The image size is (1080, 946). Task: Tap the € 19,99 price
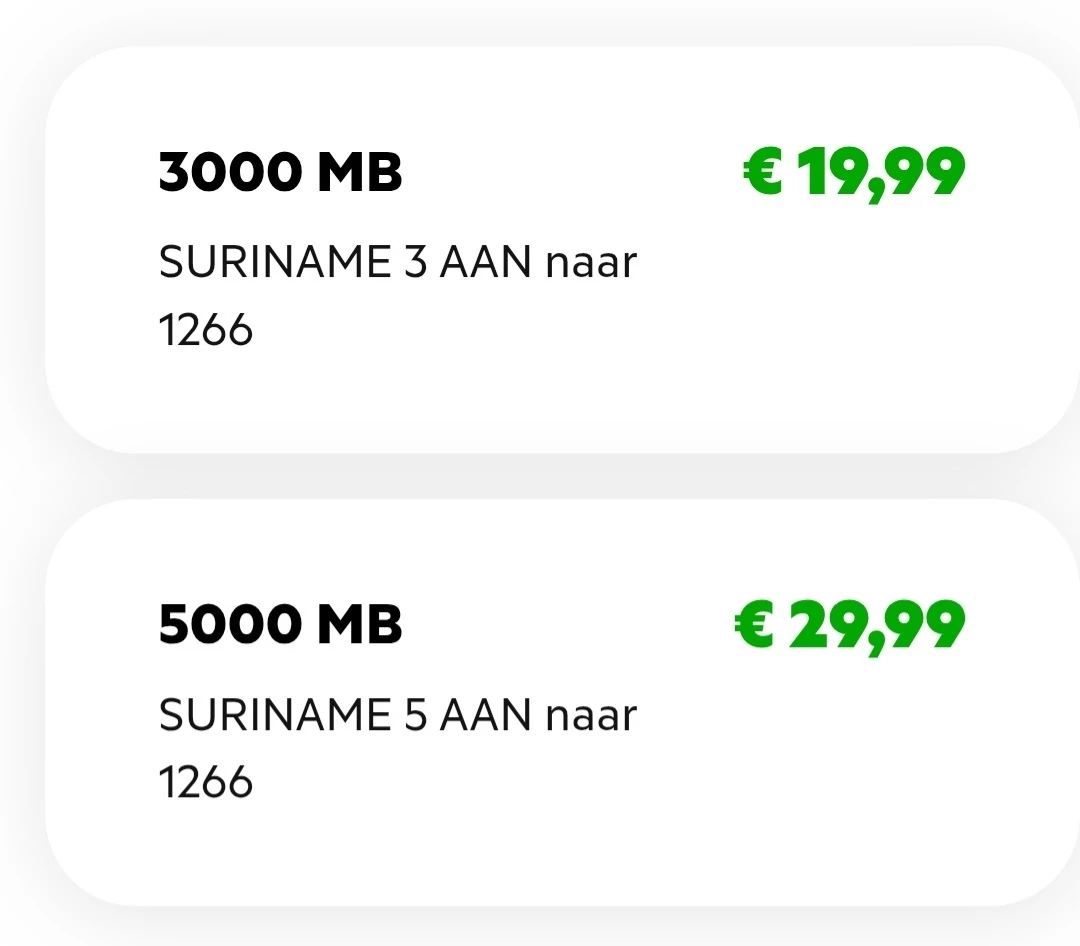tap(853, 173)
